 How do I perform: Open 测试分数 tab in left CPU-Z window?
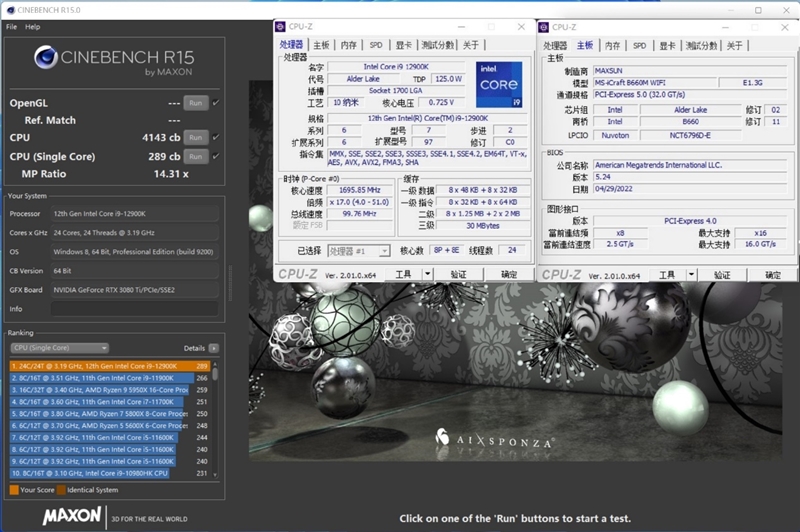tap(438, 45)
